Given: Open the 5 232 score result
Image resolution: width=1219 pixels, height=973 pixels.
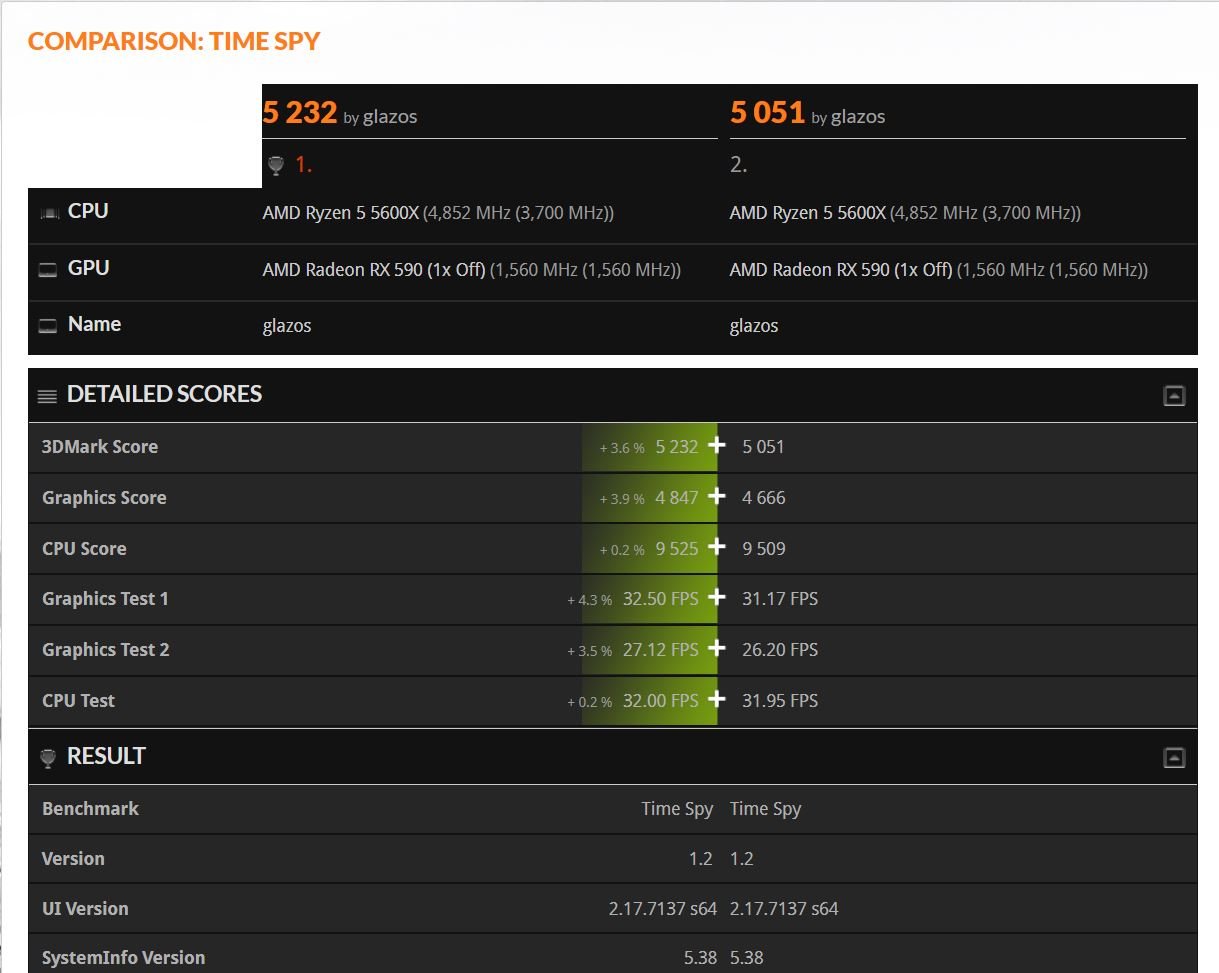Looking at the screenshot, I should (x=300, y=112).
